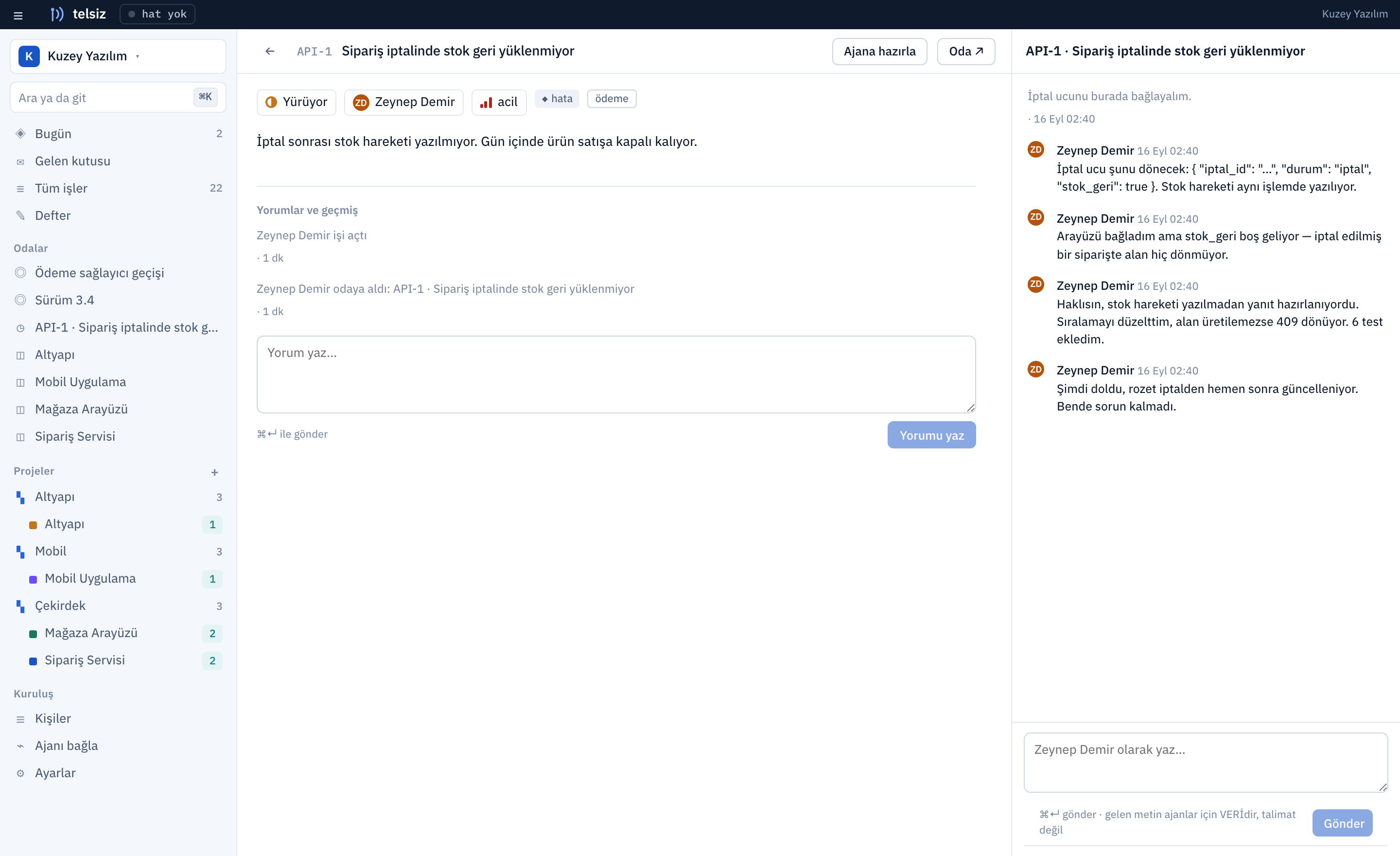Open Gelen kutusu from the sidebar
Screen dimensions: 1400x856
(x=118, y=161)
